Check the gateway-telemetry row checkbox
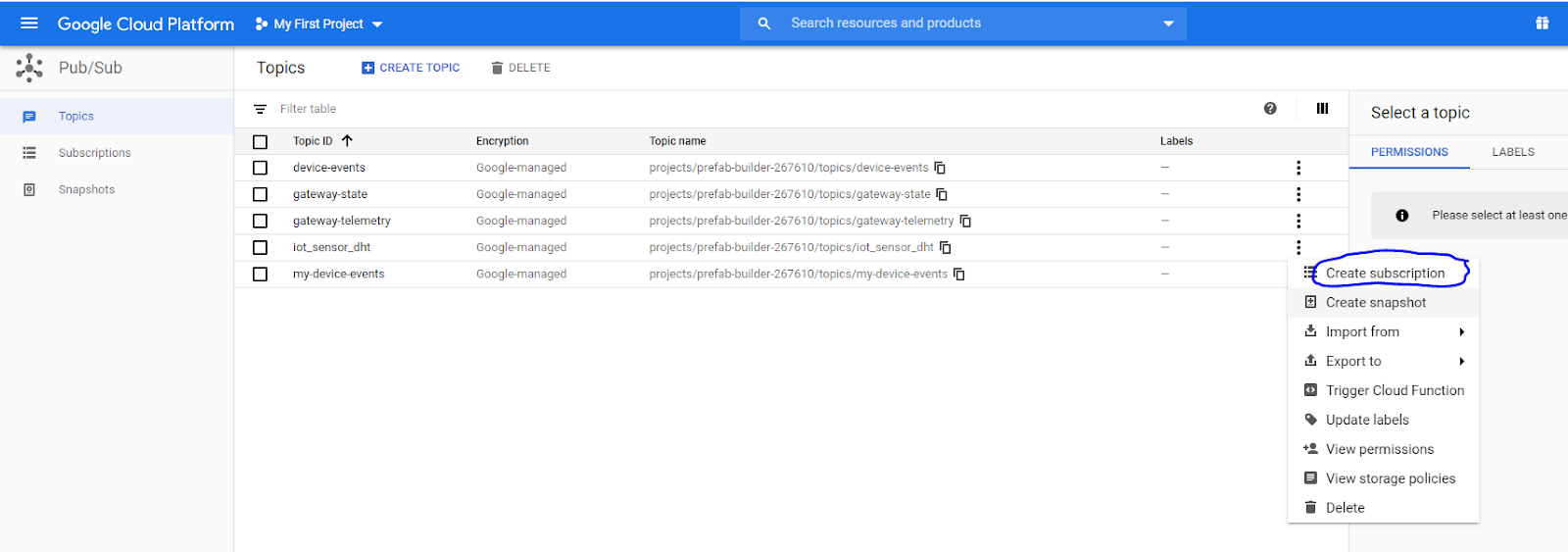The image size is (1568, 552). pyautogui.click(x=260, y=221)
